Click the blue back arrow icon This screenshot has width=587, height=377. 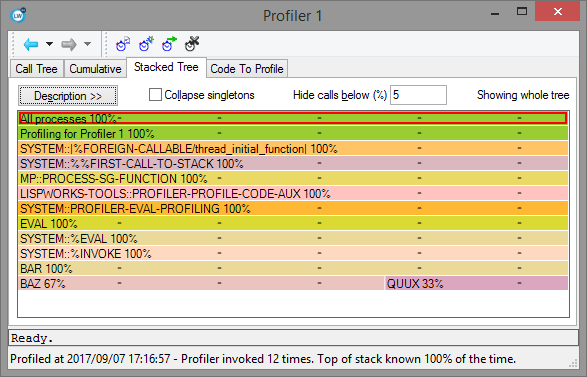[x=31, y=45]
